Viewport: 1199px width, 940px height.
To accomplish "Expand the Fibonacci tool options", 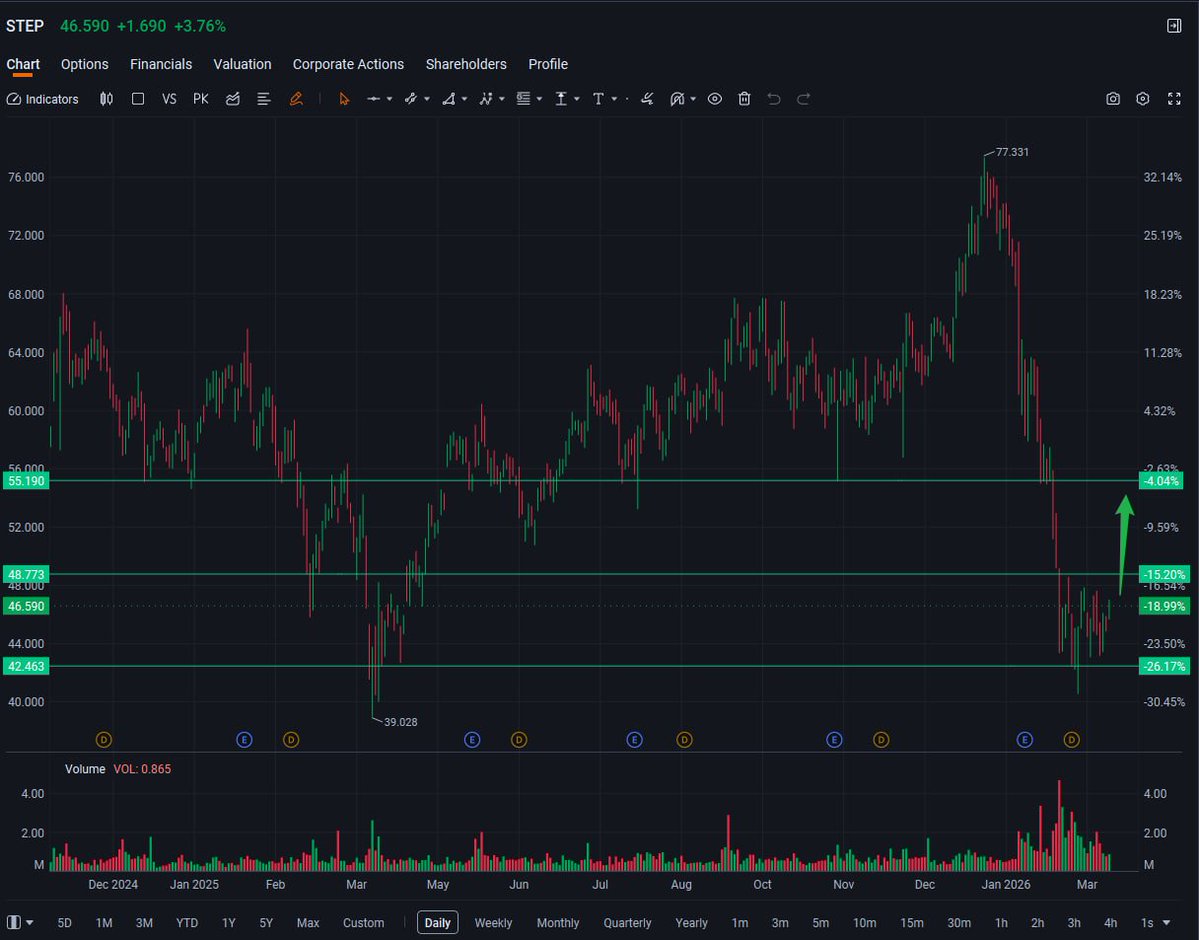I will point(539,99).
